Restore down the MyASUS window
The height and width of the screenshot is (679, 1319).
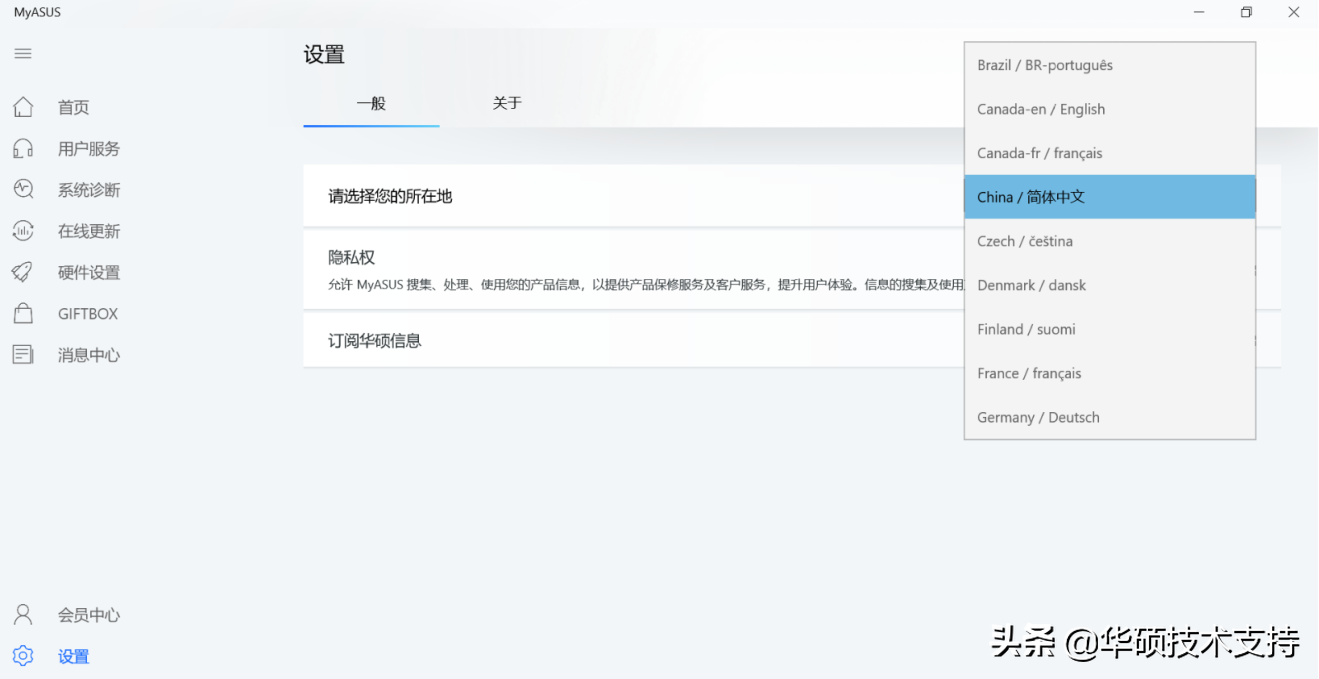(1246, 13)
